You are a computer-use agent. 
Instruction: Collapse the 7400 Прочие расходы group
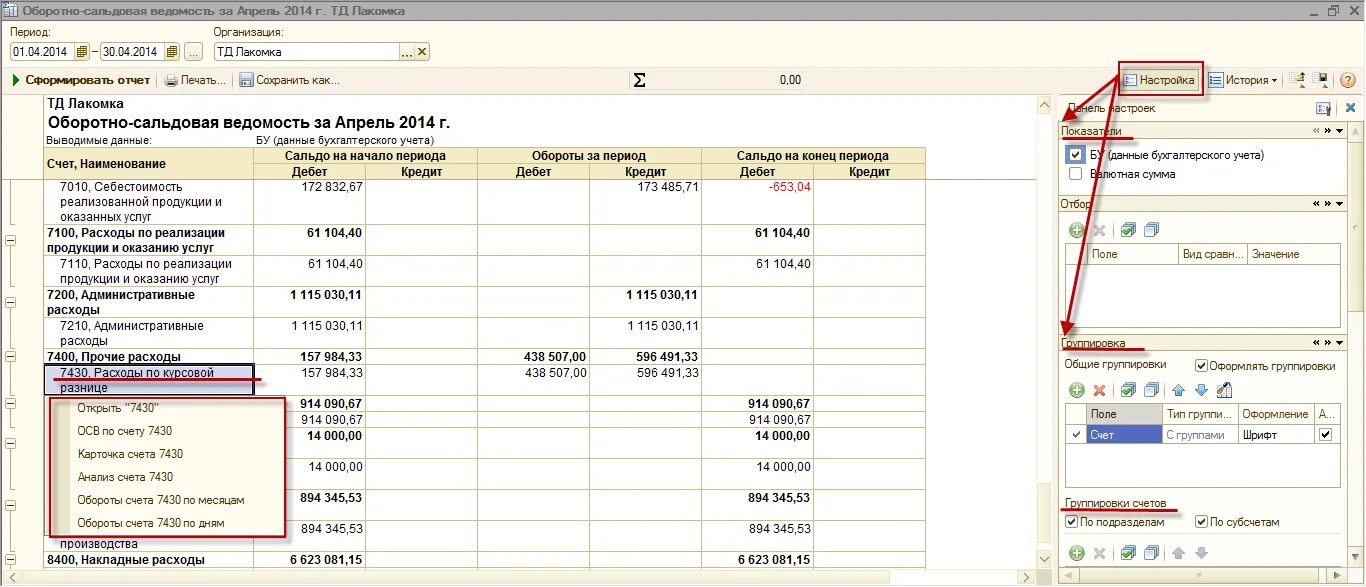(11, 357)
